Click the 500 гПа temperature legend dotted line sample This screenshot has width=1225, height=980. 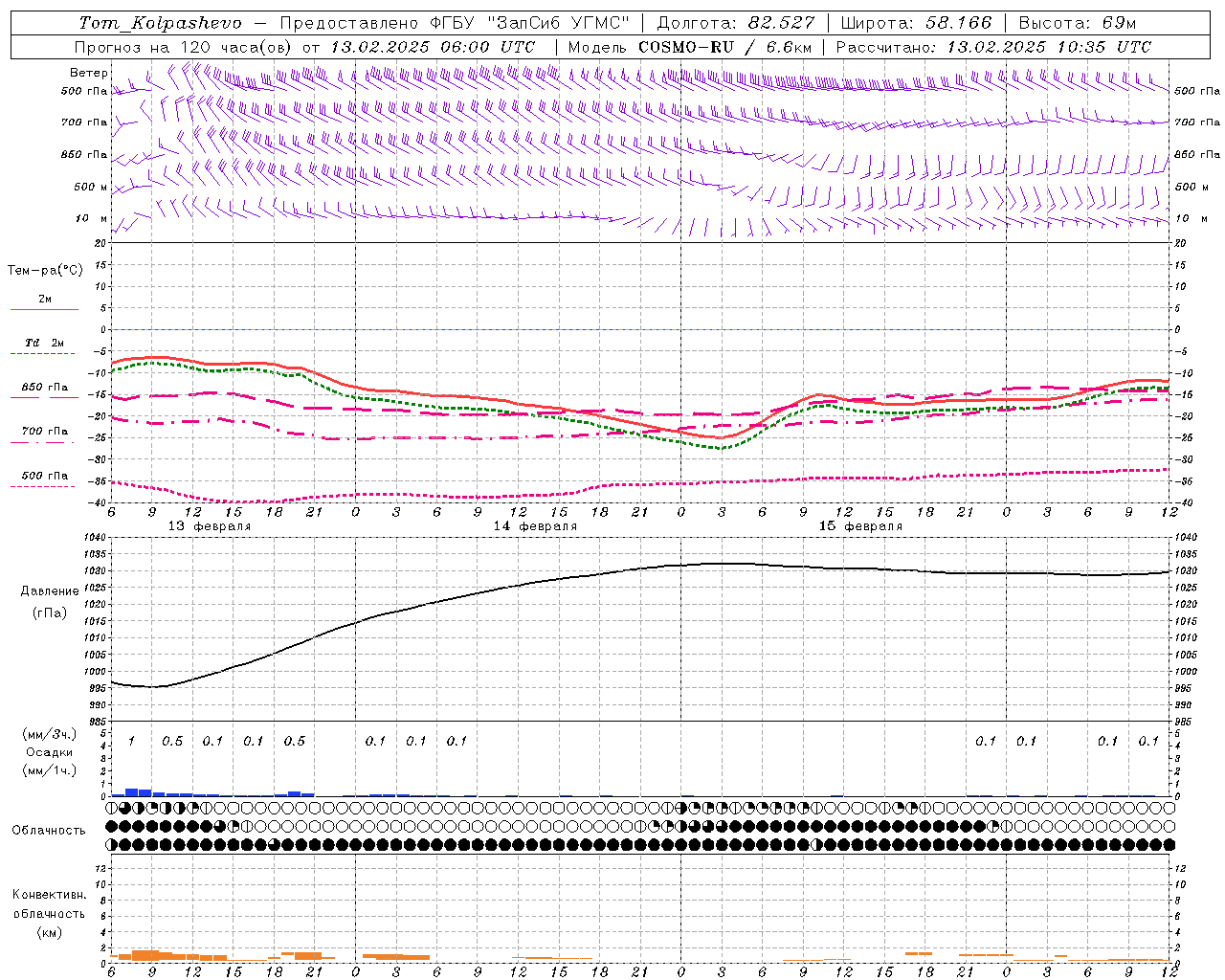(x=44, y=486)
